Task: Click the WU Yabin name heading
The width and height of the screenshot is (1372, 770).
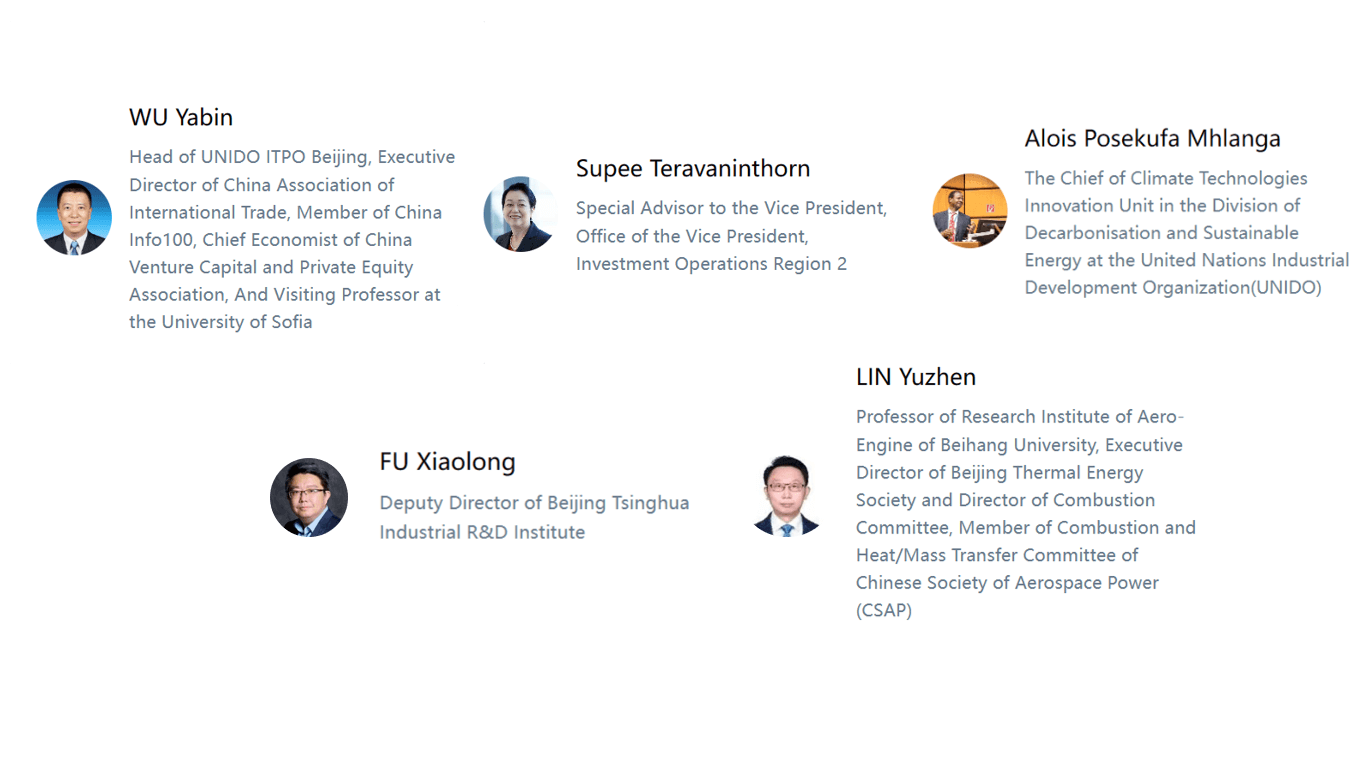Action: (x=181, y=117)
